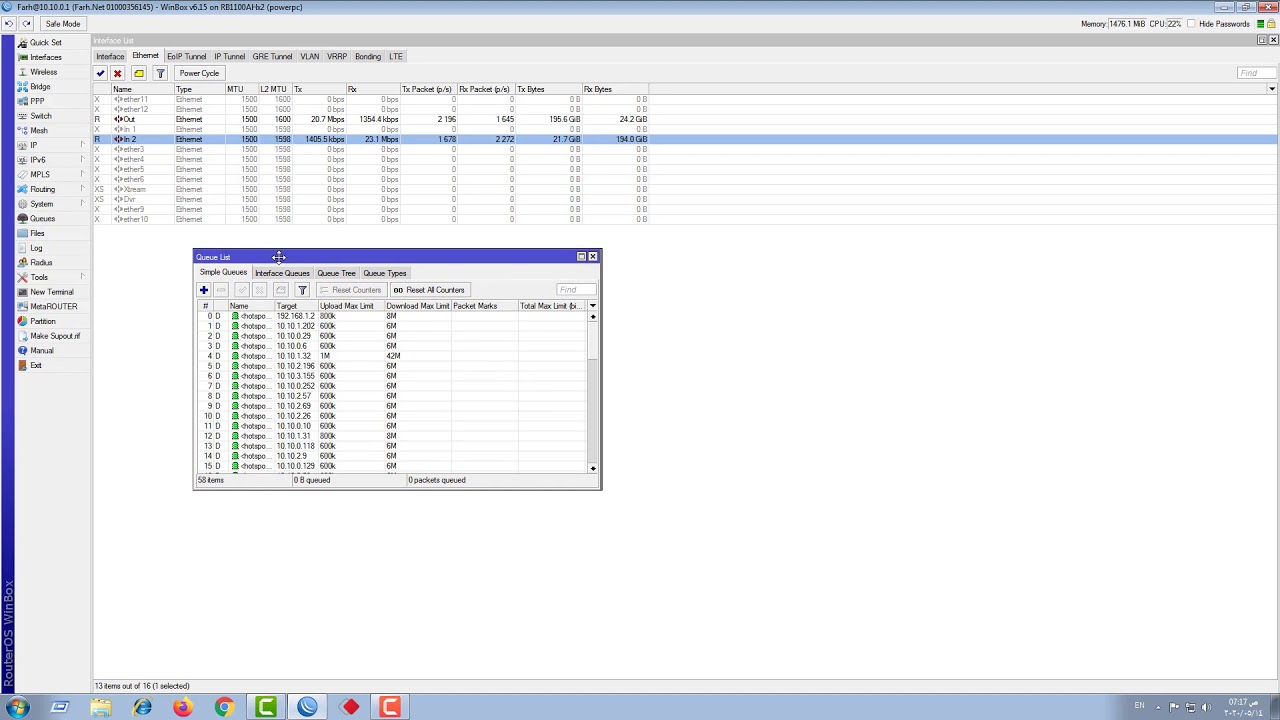
Task: Disable interface using the red X button
Action: pos(118,73)
